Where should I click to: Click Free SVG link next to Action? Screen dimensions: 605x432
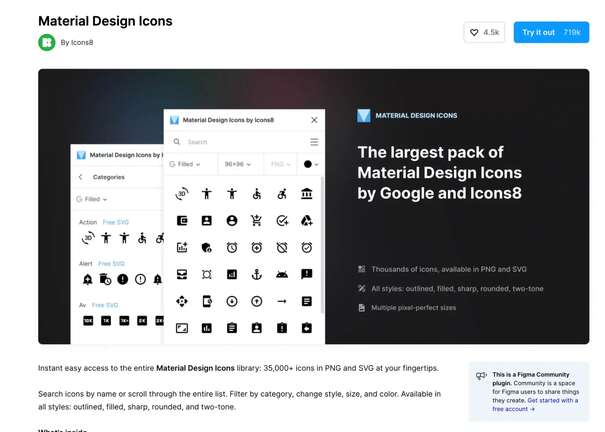115,222
